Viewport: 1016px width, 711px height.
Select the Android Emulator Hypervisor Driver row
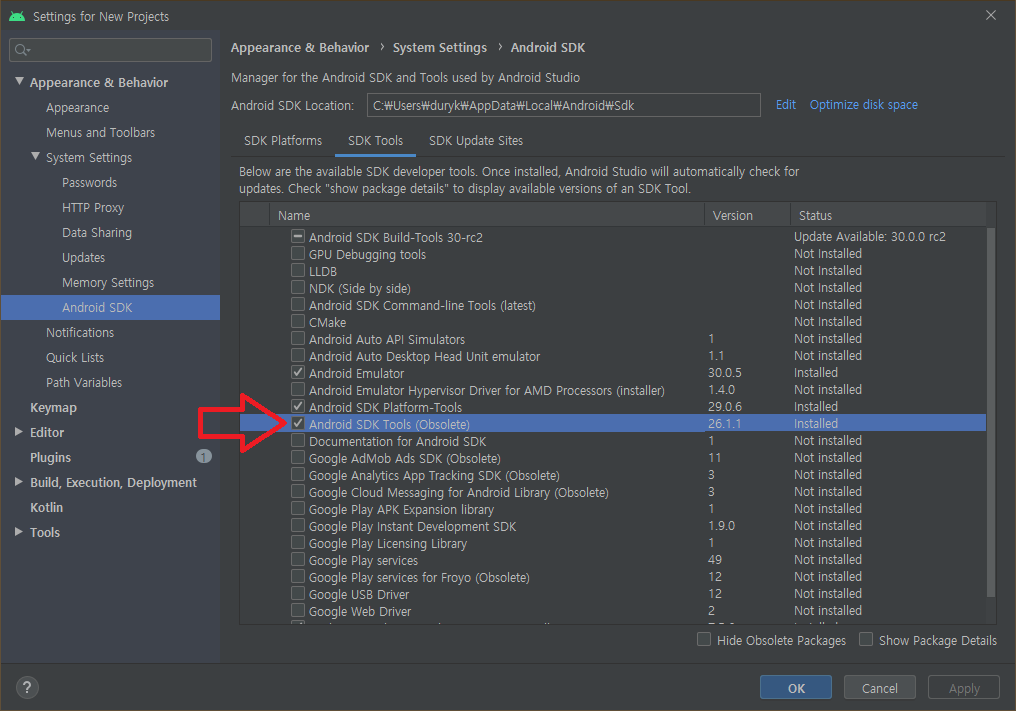612,390
